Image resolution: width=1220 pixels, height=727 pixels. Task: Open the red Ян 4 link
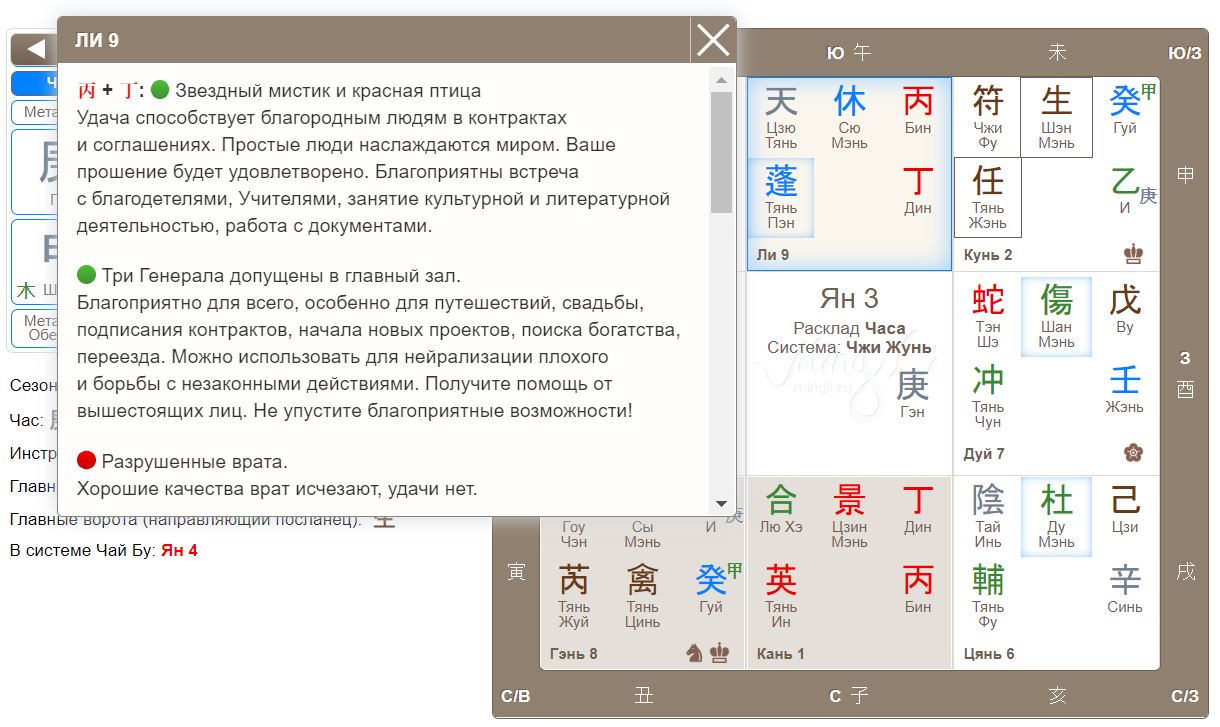coord(179,550)
